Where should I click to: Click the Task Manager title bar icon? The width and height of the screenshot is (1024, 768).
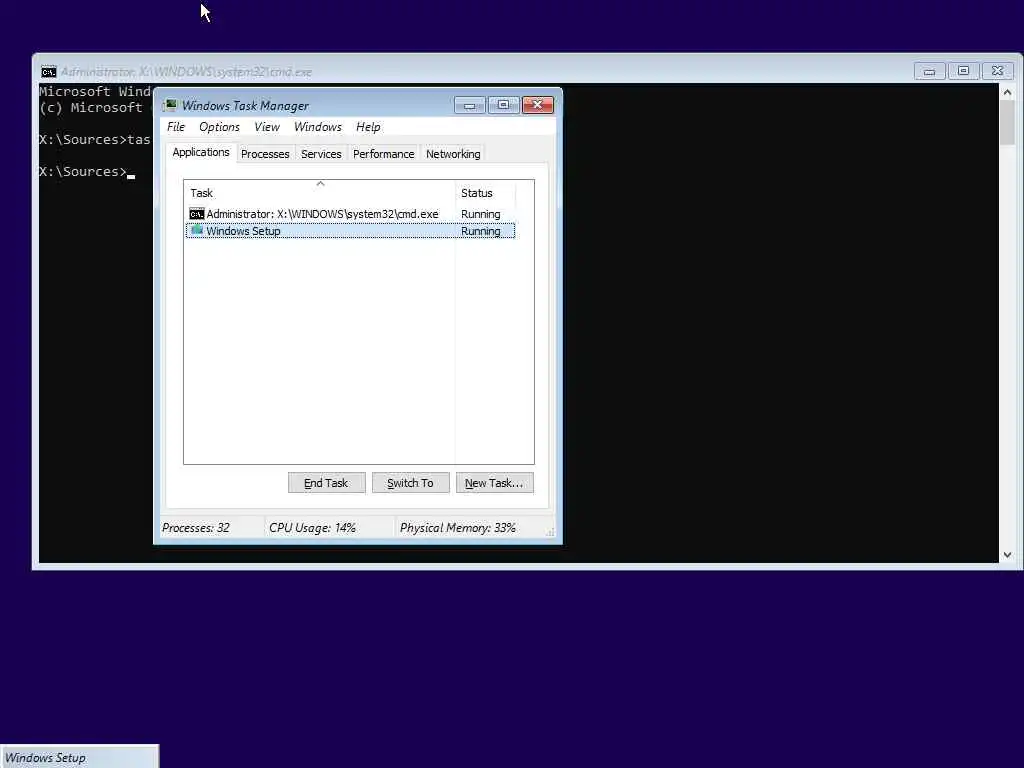(x=170, y=105)
